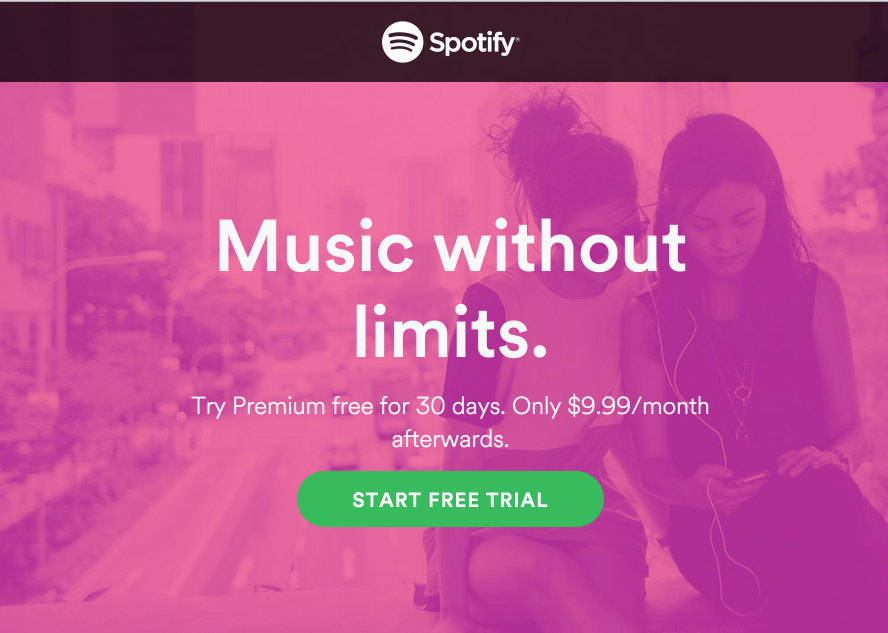The width and height of the screenshot is (888, 633).
Task: Click the word "limits." in the headline
Action: [x=451, y=331]
